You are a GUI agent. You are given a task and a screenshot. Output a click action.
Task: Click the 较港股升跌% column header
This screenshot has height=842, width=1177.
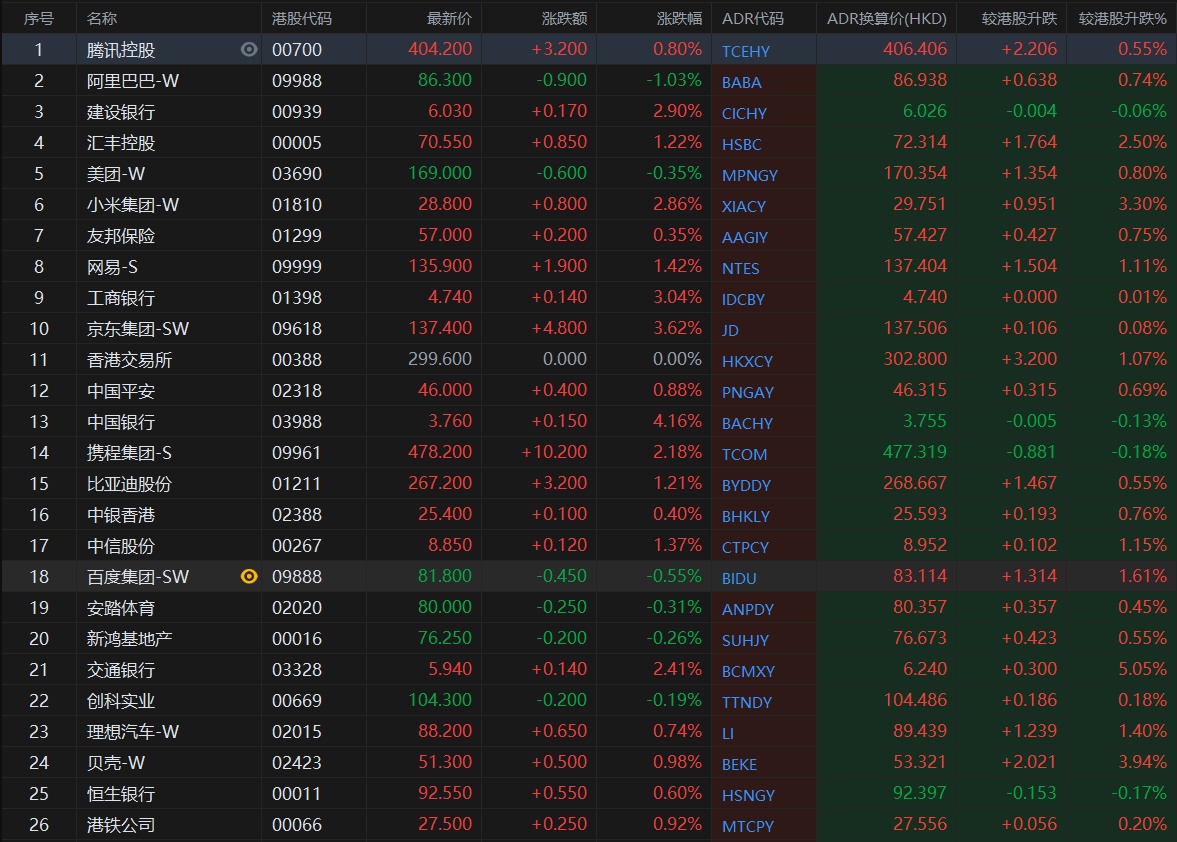[1122, 18]
